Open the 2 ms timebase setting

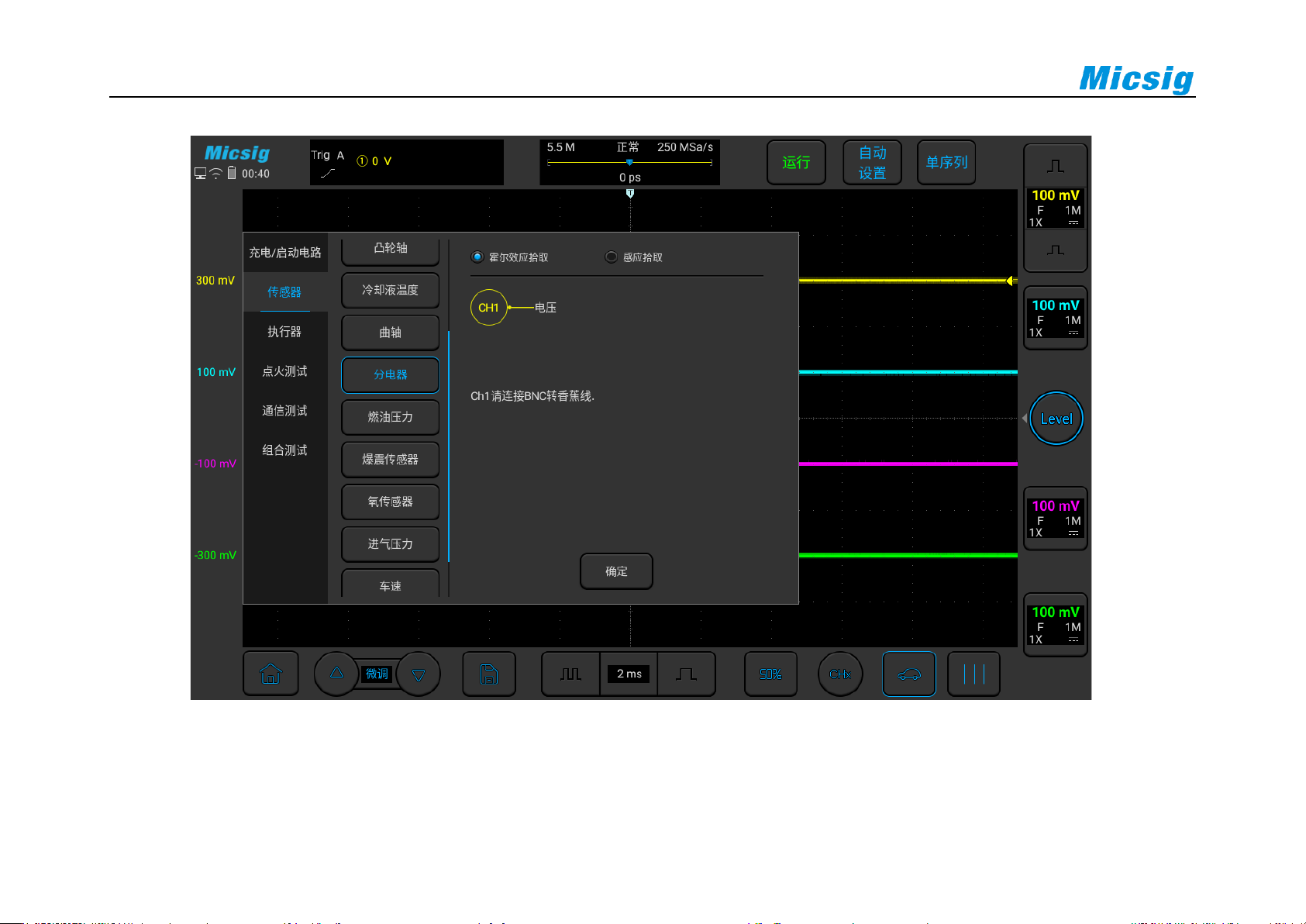click(629, 674)
